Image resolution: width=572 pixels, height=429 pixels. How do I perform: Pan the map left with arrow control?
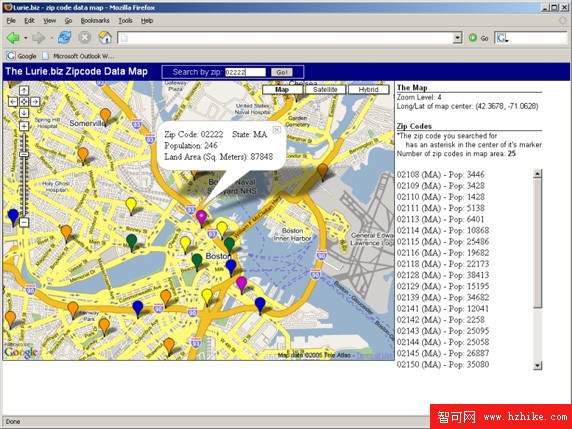tap(13, 102)
